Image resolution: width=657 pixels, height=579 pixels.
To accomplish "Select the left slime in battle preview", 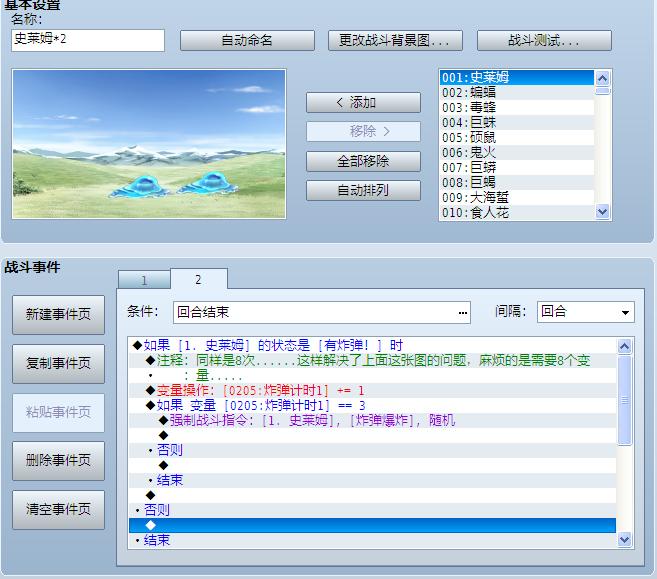I will pos(140,187).
